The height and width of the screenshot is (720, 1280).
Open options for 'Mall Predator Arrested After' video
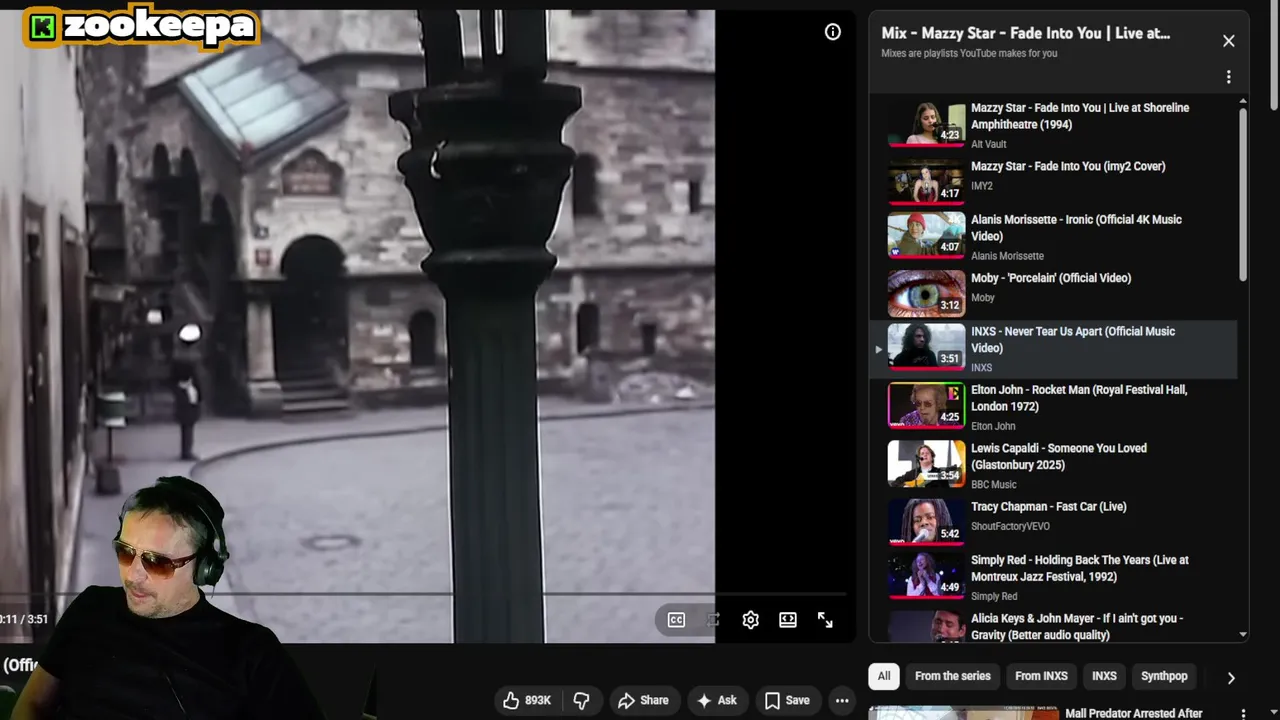point(1243,714)
